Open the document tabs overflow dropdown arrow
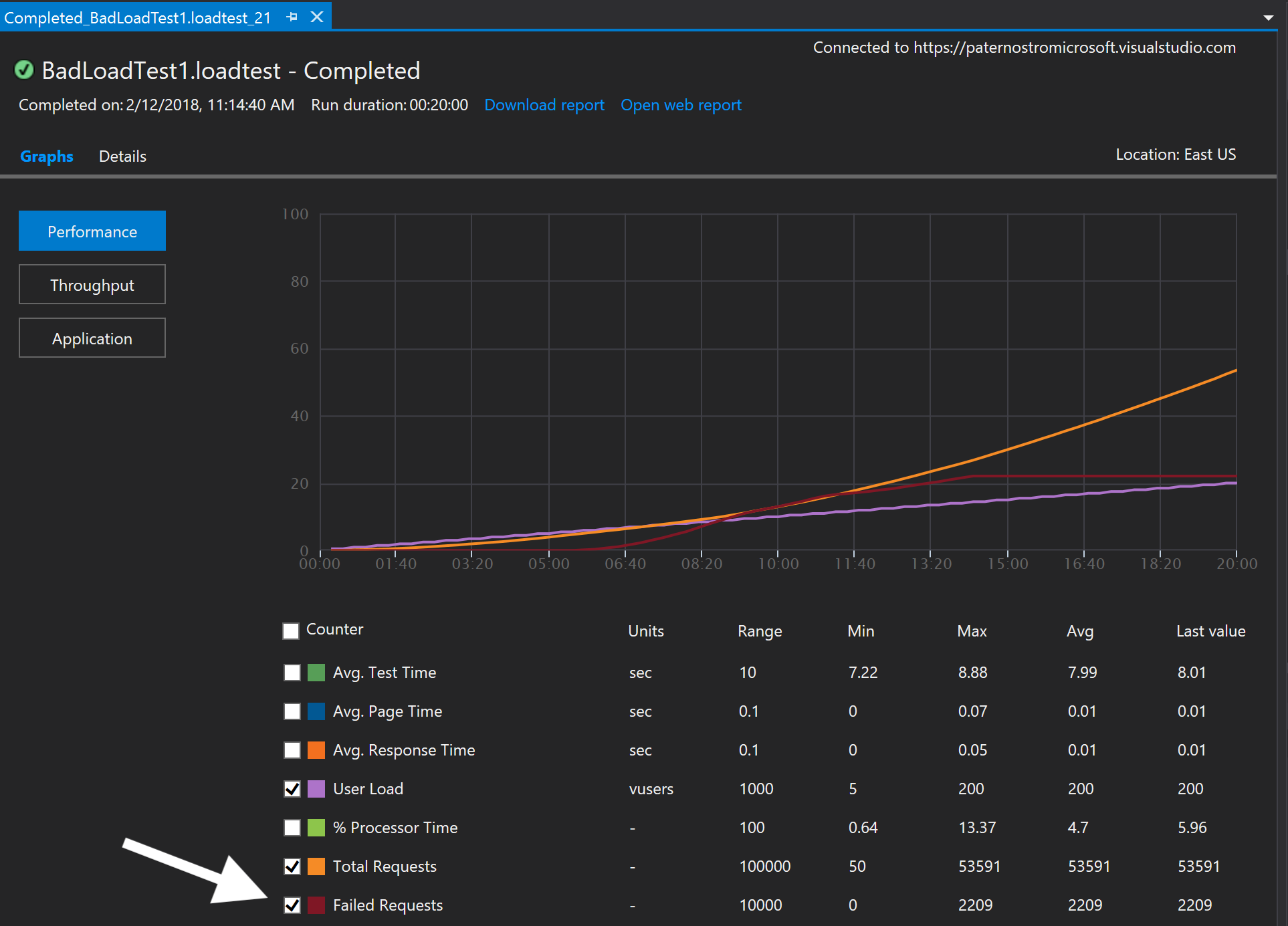The image size is (1288, 926). (x=1268, y=18)
